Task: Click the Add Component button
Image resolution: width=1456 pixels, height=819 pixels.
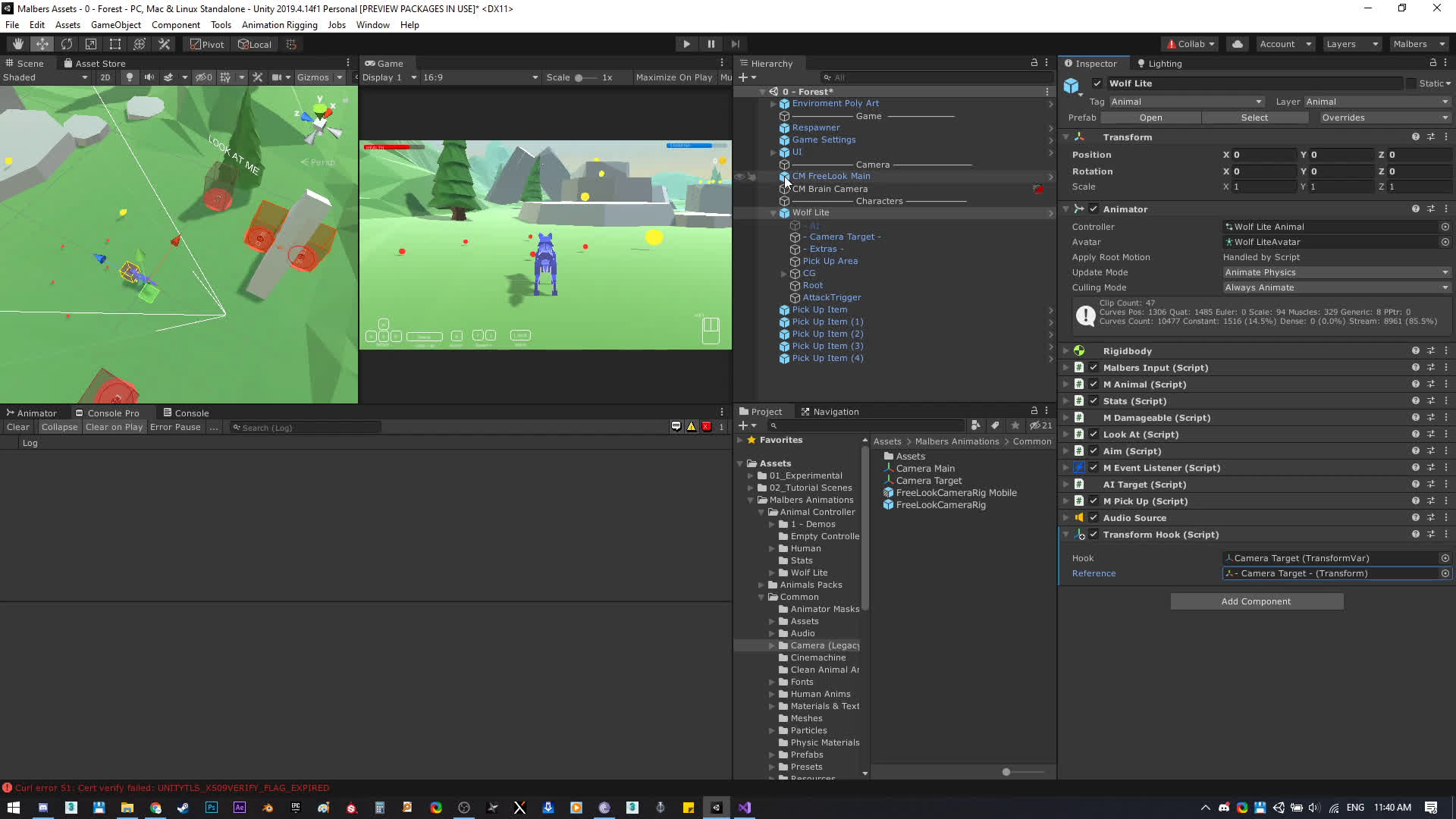Action: tap(1256, 601)
